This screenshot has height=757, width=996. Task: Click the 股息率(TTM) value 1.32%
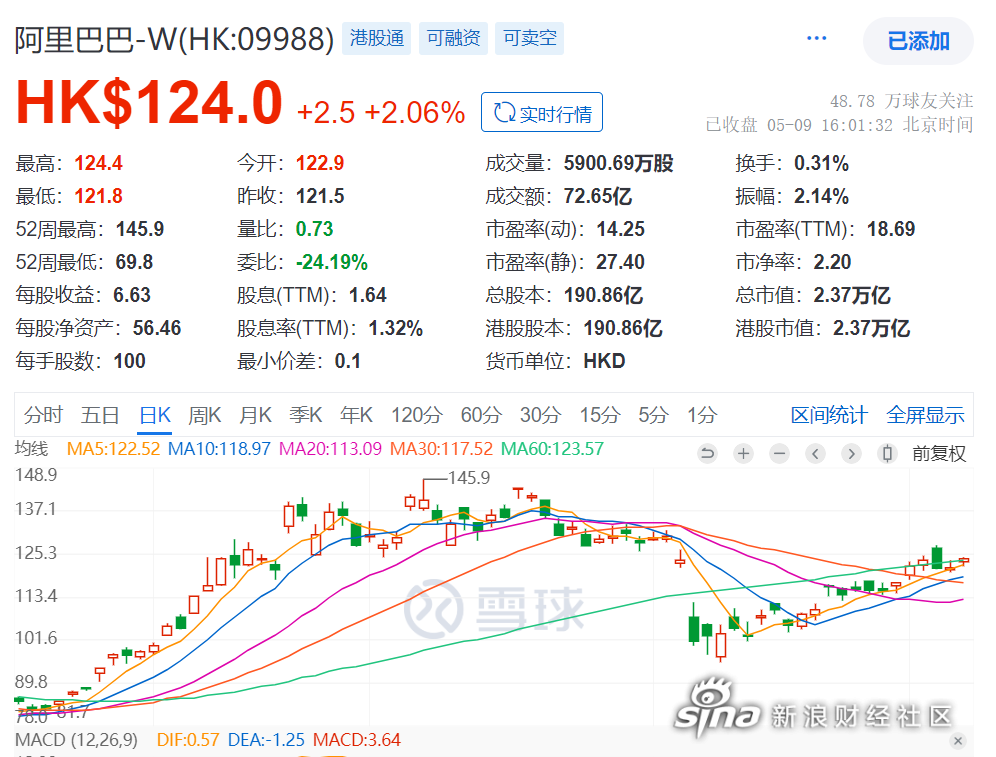click(396, 328)
